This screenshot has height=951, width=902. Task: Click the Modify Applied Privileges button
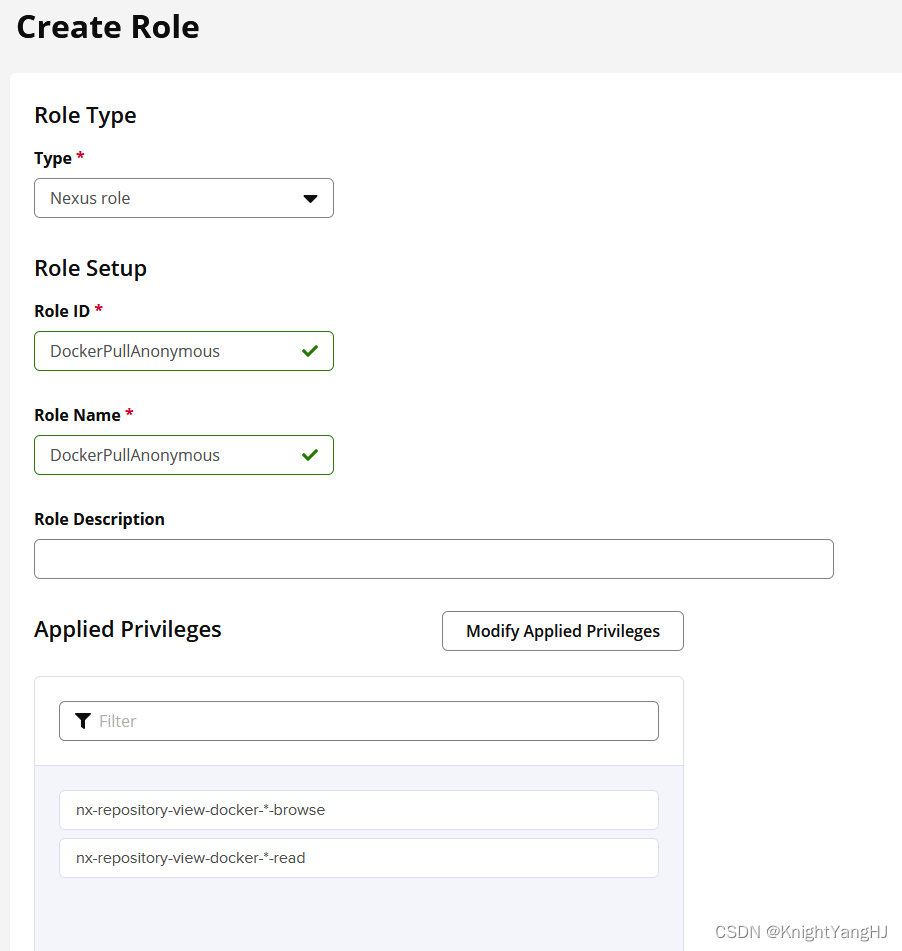click(x=563, y=631)
